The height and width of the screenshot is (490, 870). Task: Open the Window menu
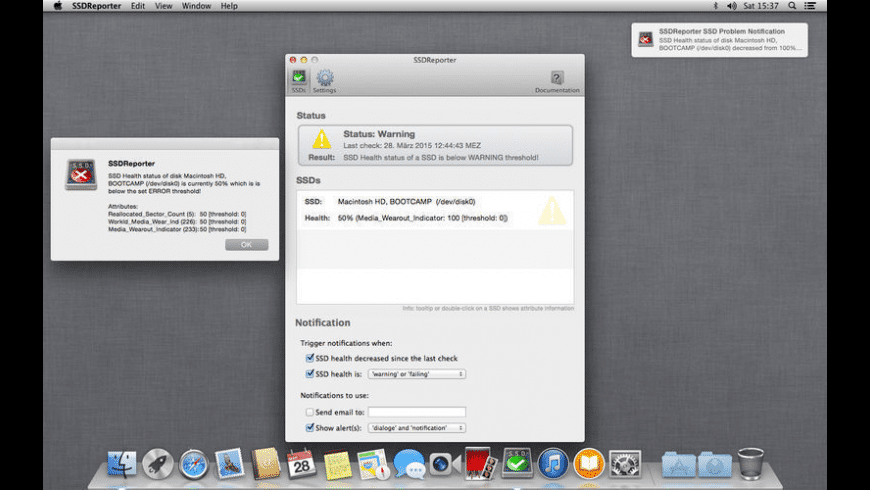[196, 6]
